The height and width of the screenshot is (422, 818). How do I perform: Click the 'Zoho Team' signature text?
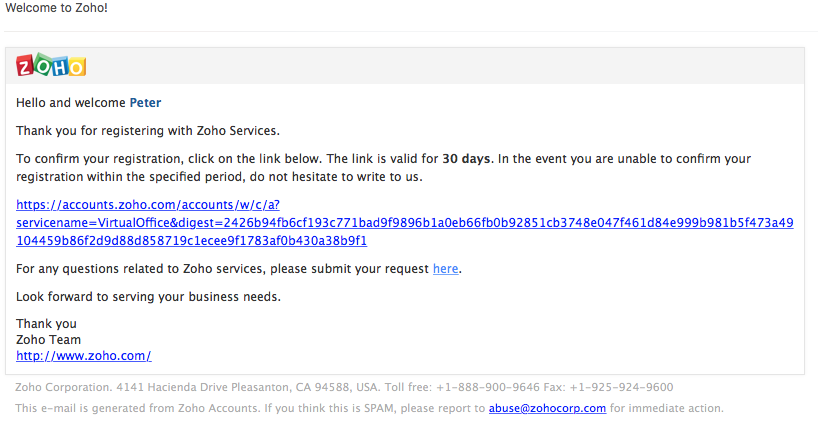click(49, 340)
